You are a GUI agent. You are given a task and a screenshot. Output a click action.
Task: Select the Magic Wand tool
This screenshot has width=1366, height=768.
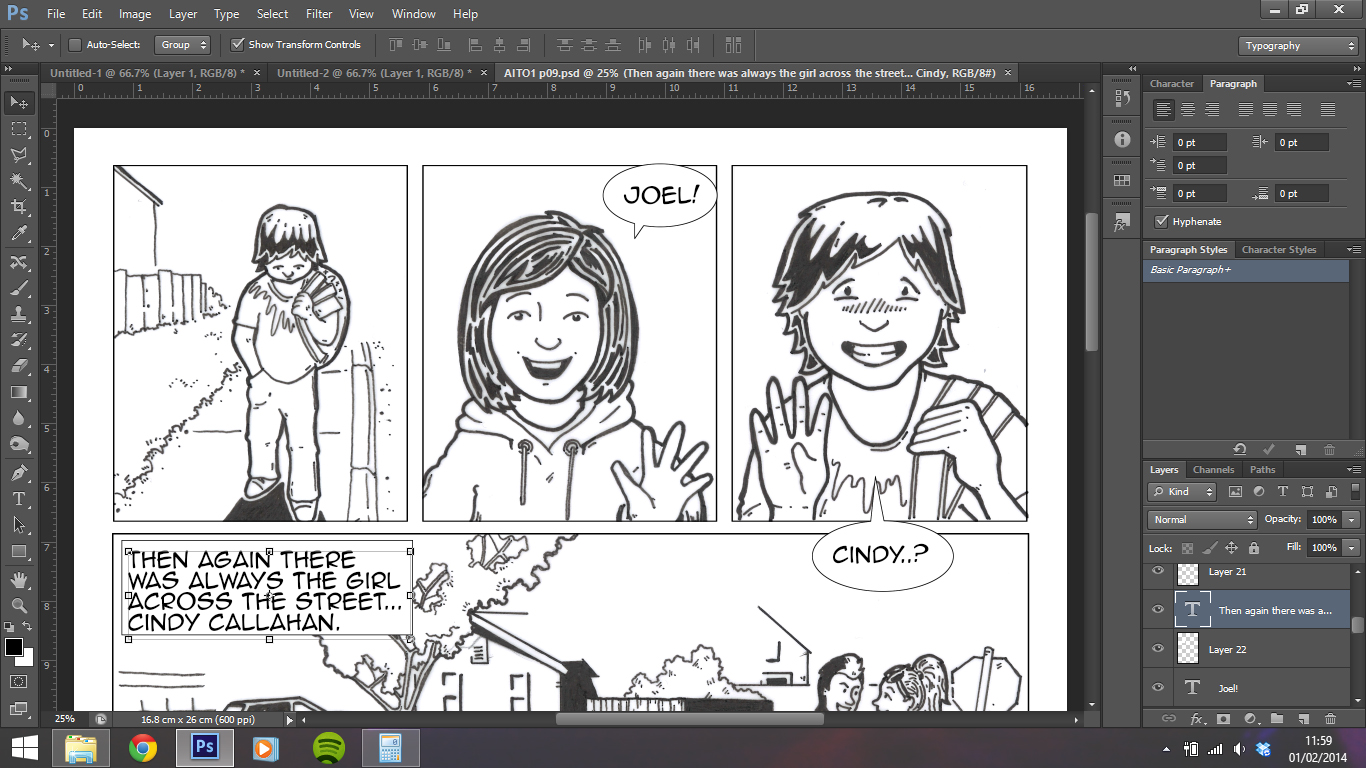click(18, 181)
